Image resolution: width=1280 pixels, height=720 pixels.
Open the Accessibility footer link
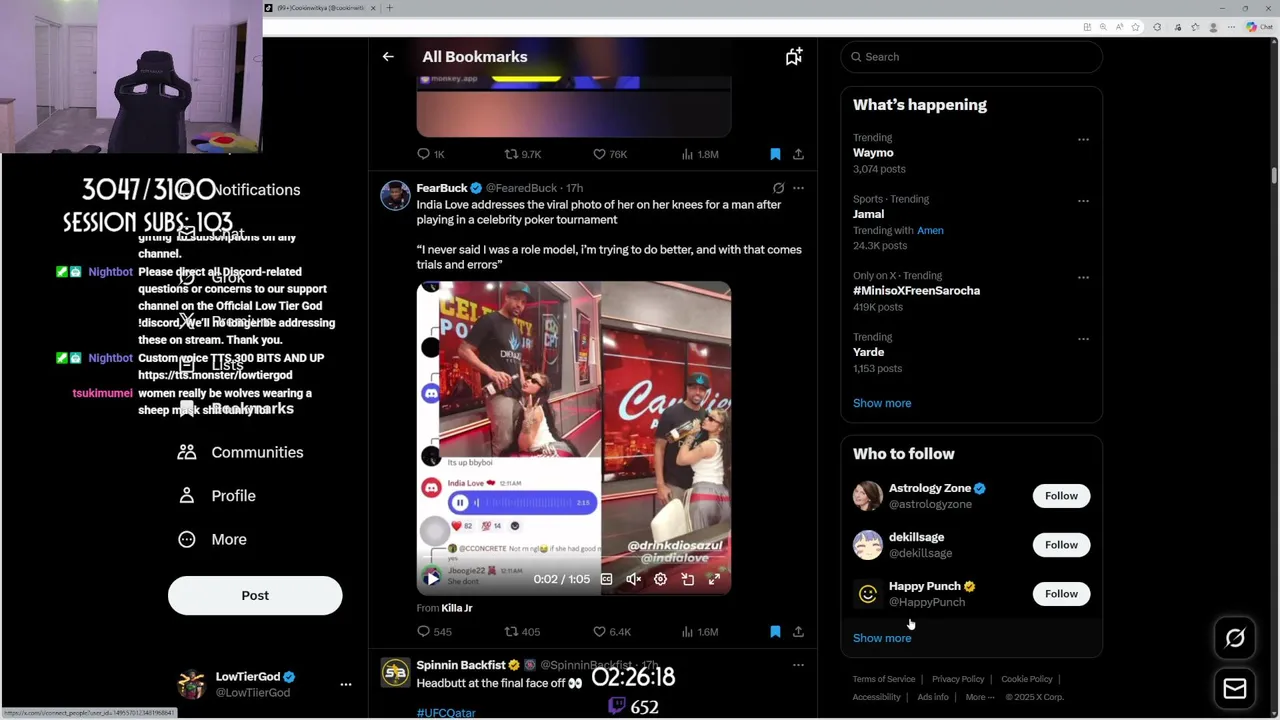(877, 698)
